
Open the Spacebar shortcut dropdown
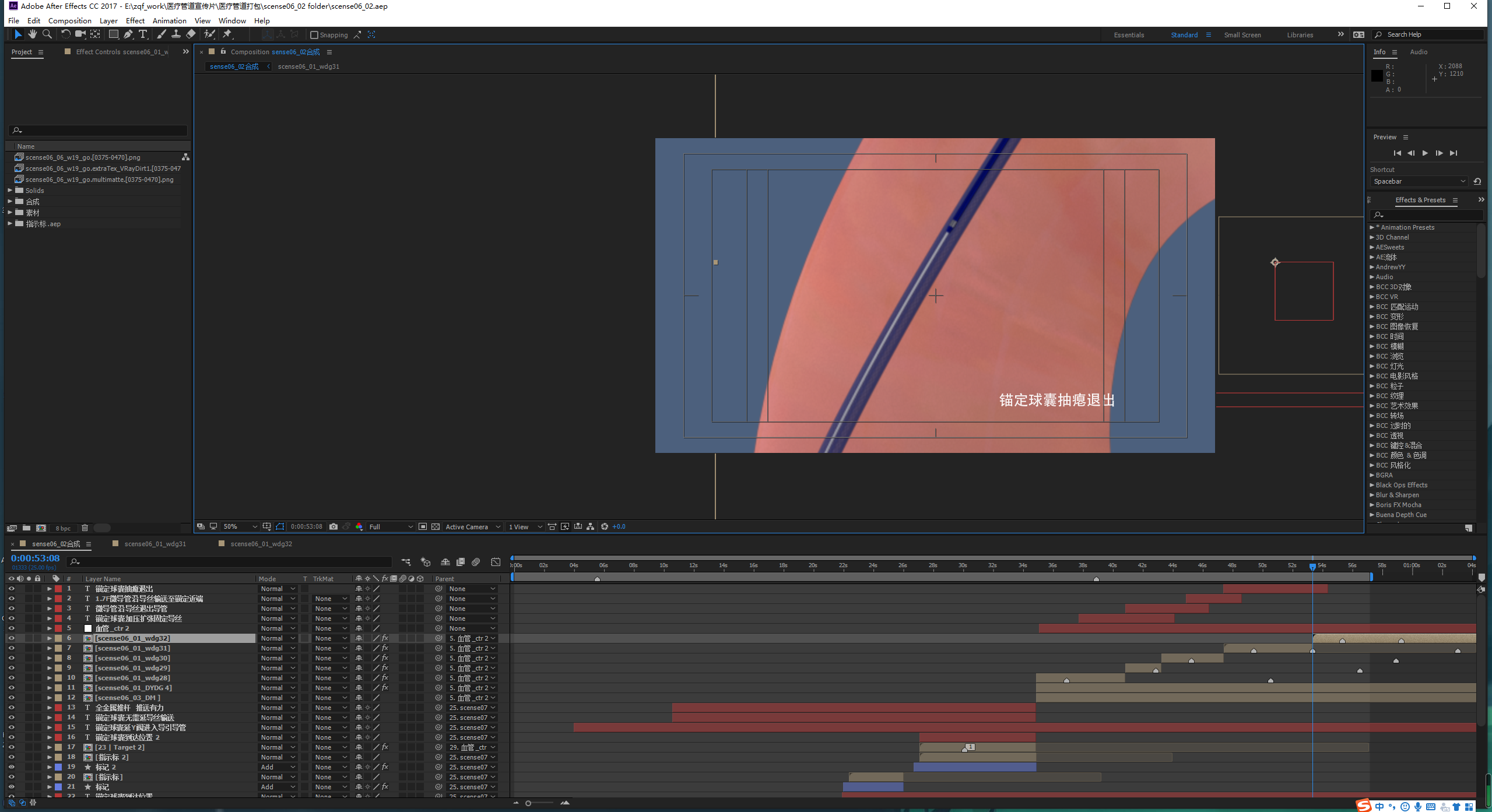[x=1419, y=181]
